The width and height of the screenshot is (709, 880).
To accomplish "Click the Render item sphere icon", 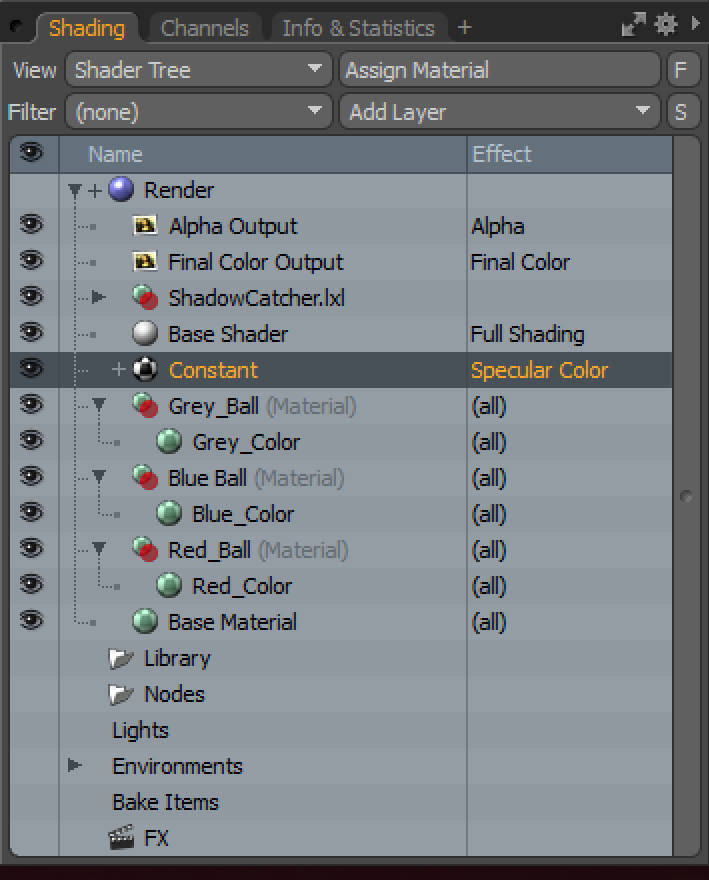I will coord(121,190).
